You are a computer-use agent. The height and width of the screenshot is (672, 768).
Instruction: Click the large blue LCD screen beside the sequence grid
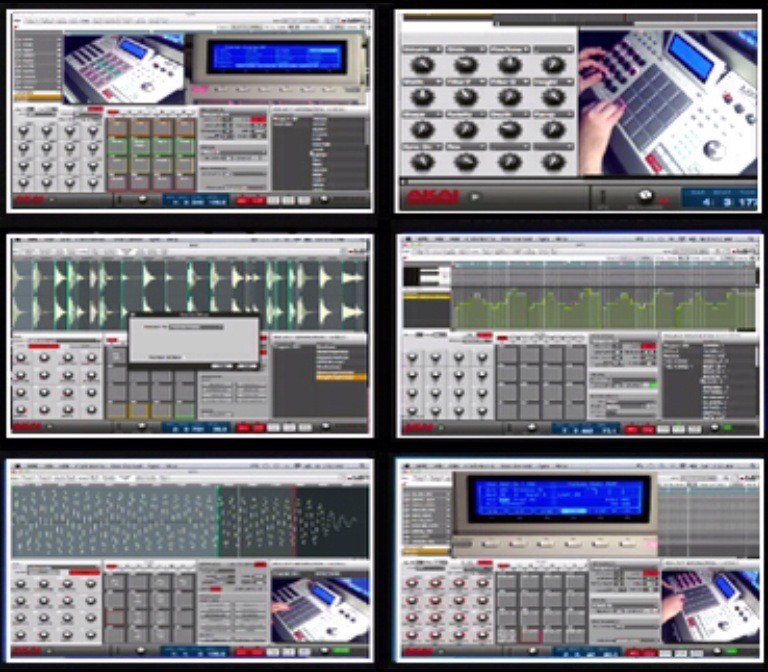coord(558,496)
